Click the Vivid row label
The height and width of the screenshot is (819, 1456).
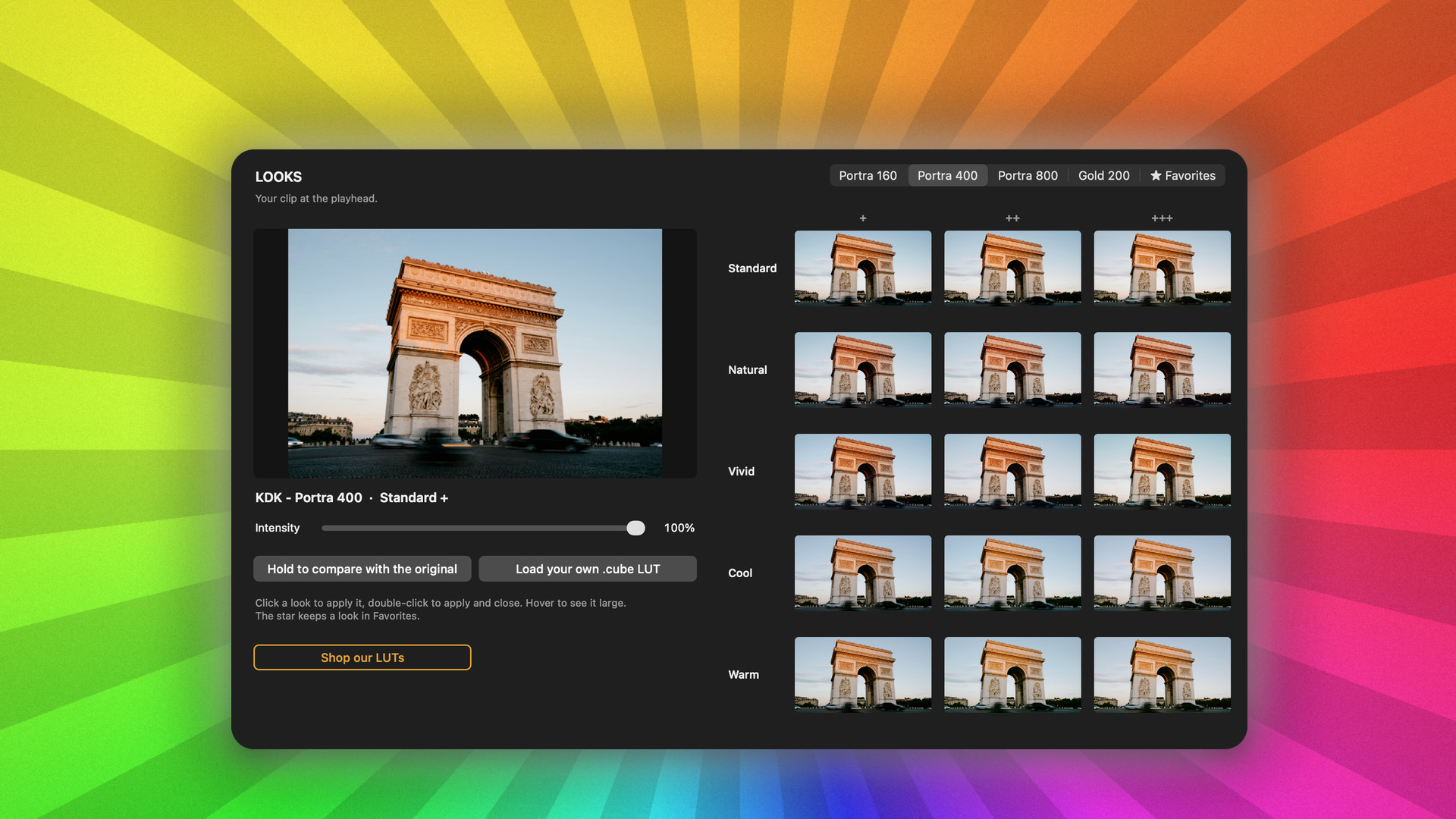[741, 472]
